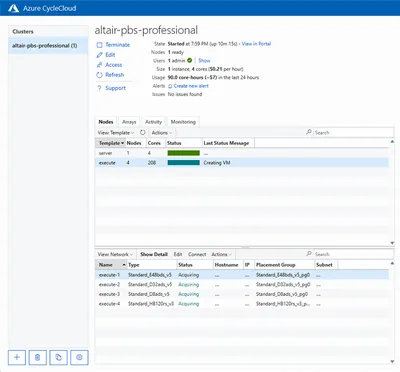Screen dimensions: 400x372
Task: Click the upper table scroll-down arrow
Action: point(392,243)
